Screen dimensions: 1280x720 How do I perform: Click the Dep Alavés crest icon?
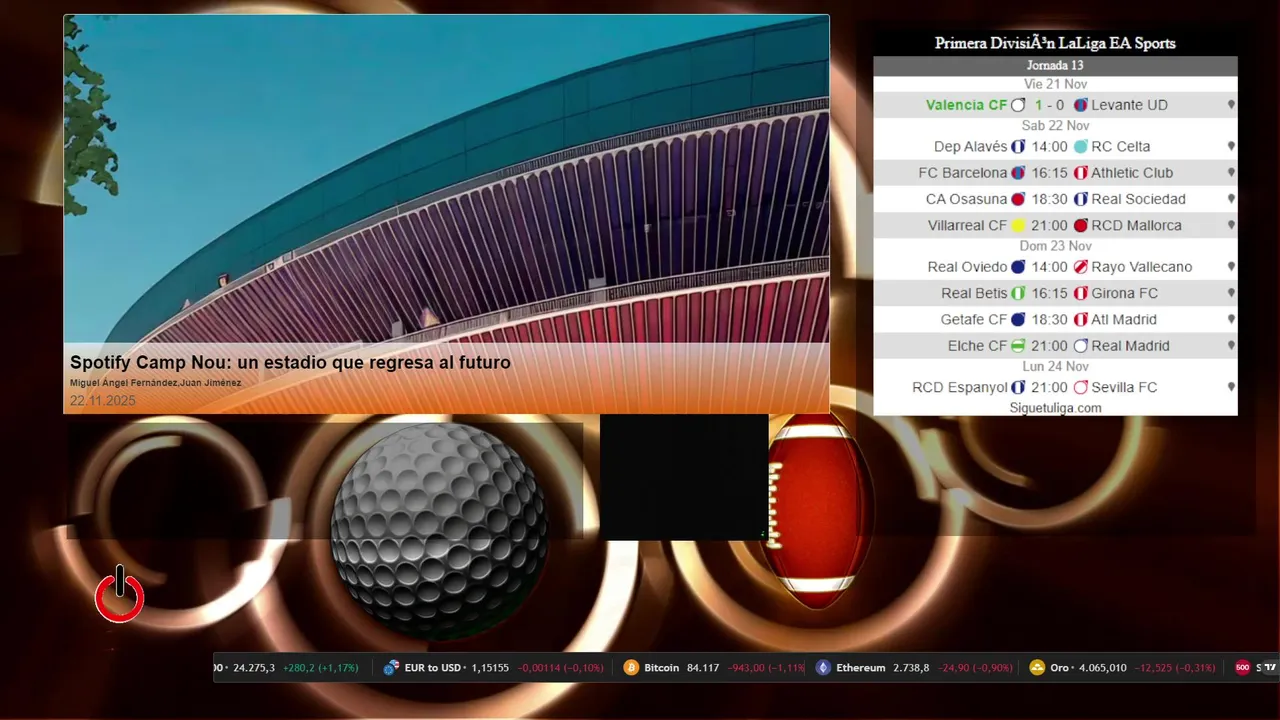(x=1018, y=147)
